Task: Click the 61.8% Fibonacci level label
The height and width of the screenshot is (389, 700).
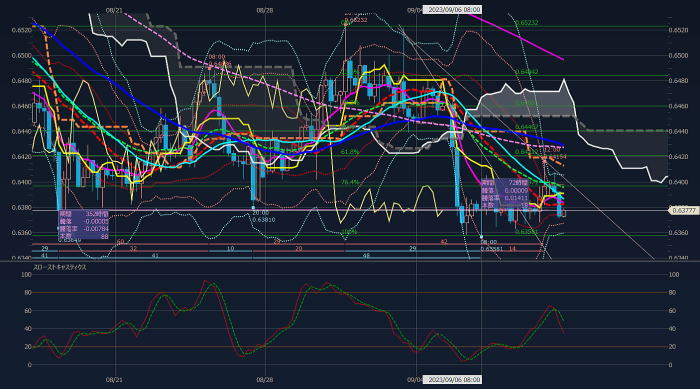Action: click(350, 152)
